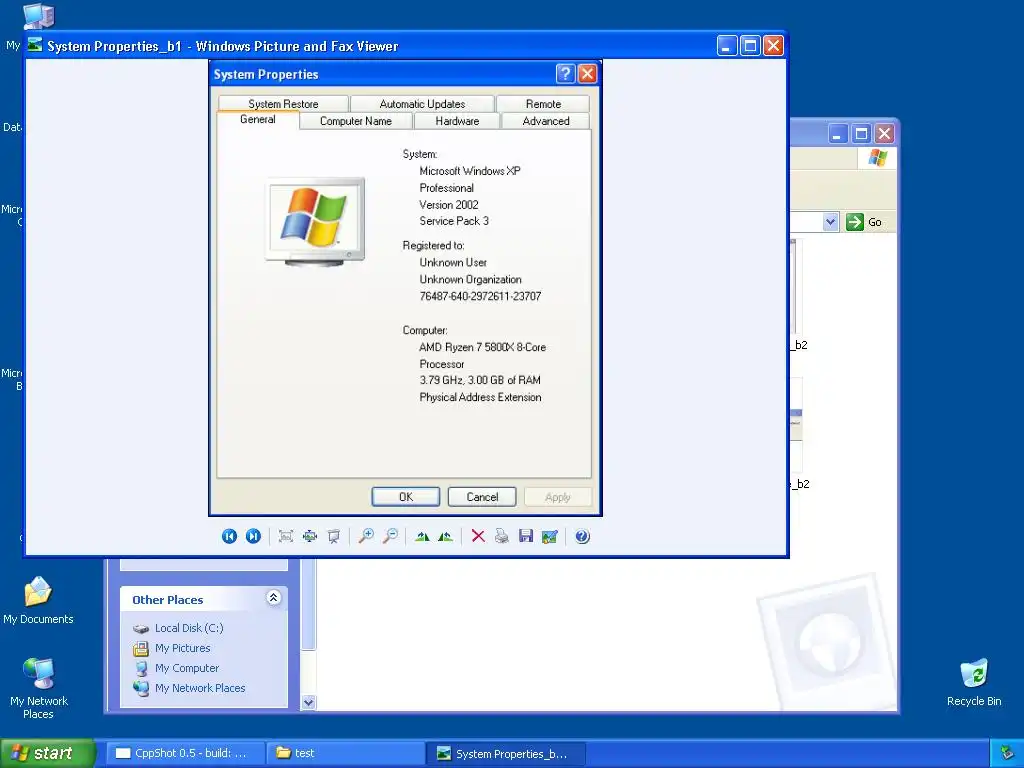Open the address bar dropdown in Explorer
Image resolution: width=1024 pixels, height=768 pixels.
[x=830, y=222]
